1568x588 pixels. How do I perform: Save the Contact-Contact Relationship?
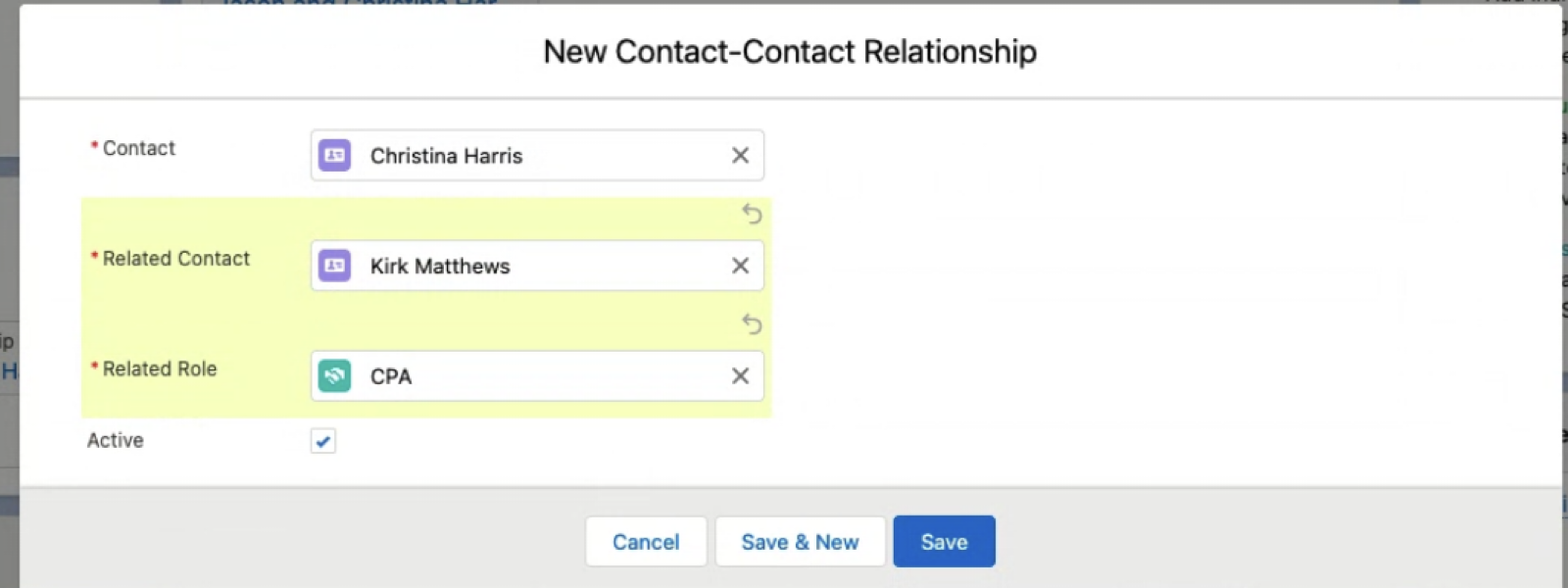point(944,542)
